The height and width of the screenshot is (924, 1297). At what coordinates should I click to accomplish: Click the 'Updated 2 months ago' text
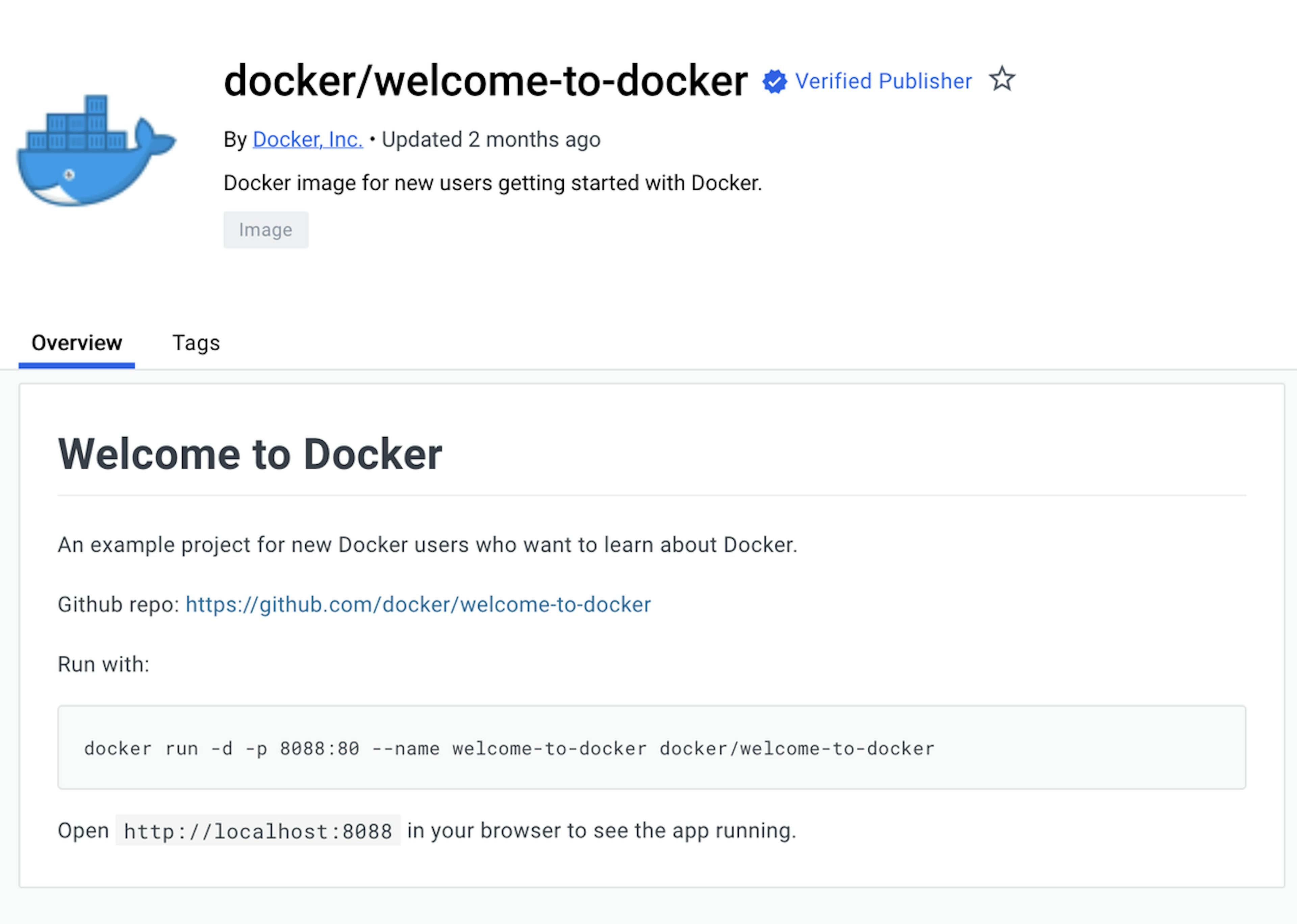[x=490, y=139]
